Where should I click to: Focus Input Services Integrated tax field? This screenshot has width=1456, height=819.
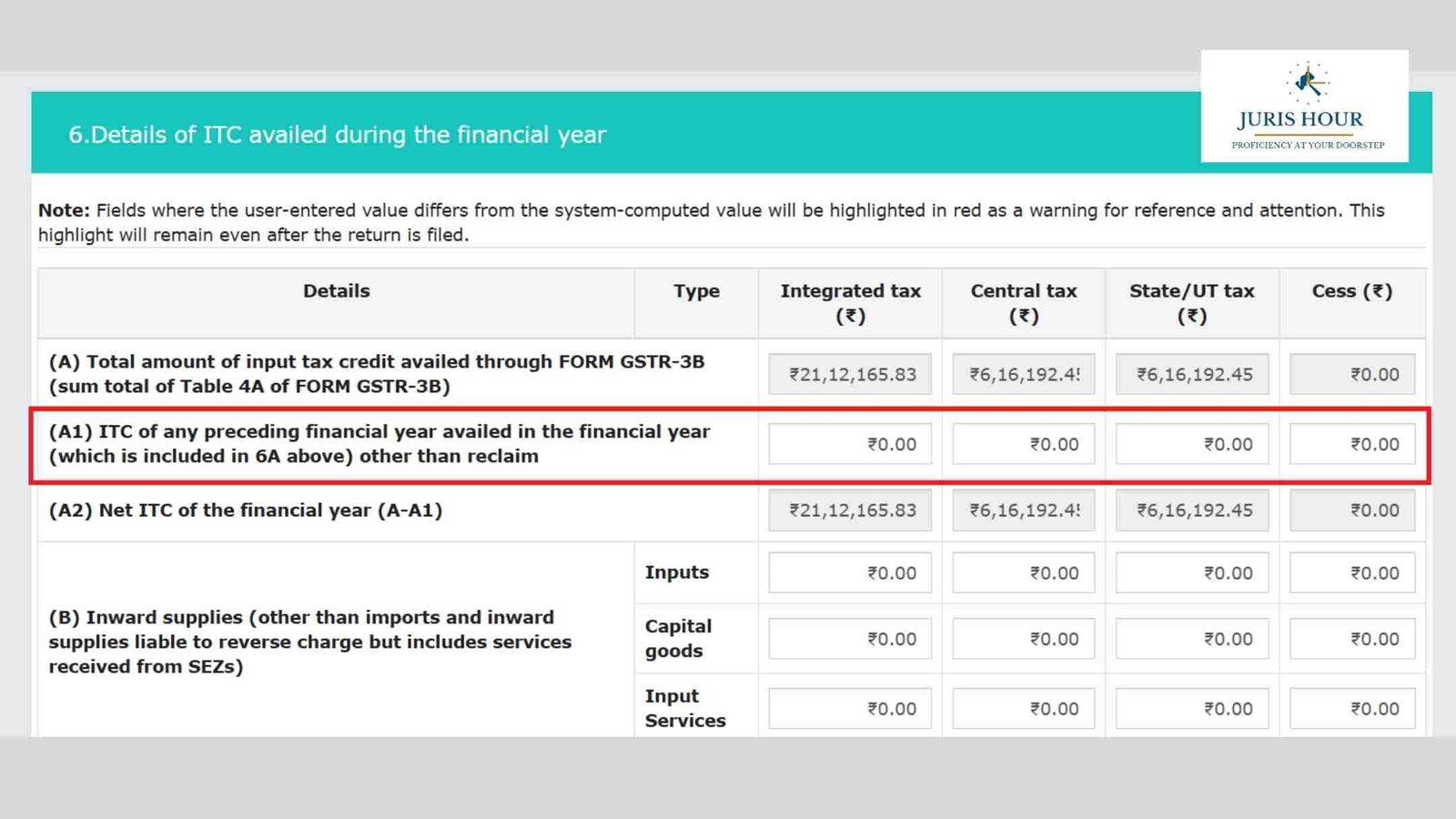(x=849, y=709)
